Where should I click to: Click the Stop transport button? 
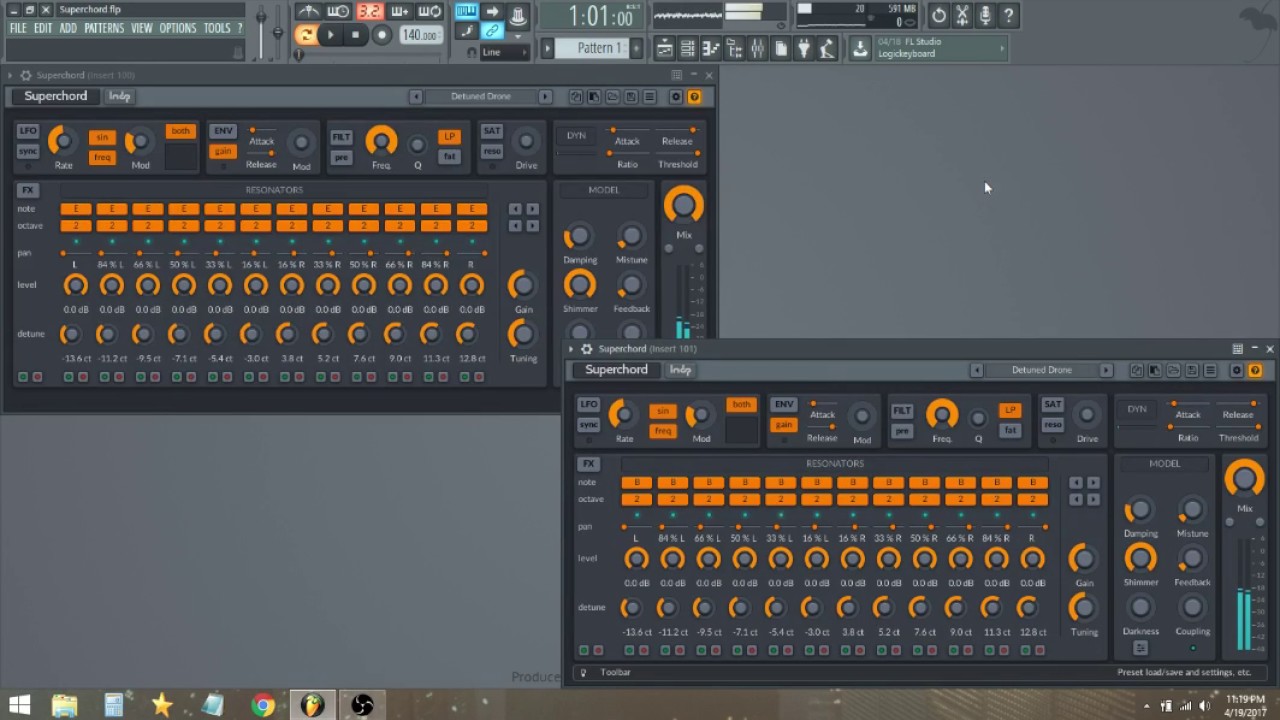(x=355, y=35)
